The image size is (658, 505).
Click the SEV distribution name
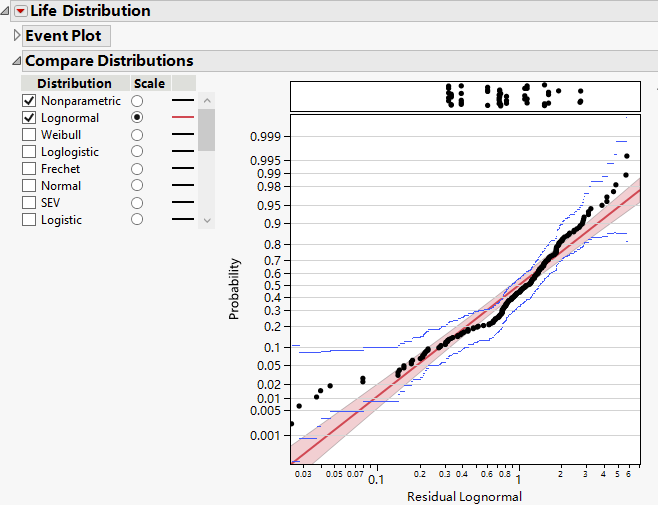[50, 203]
